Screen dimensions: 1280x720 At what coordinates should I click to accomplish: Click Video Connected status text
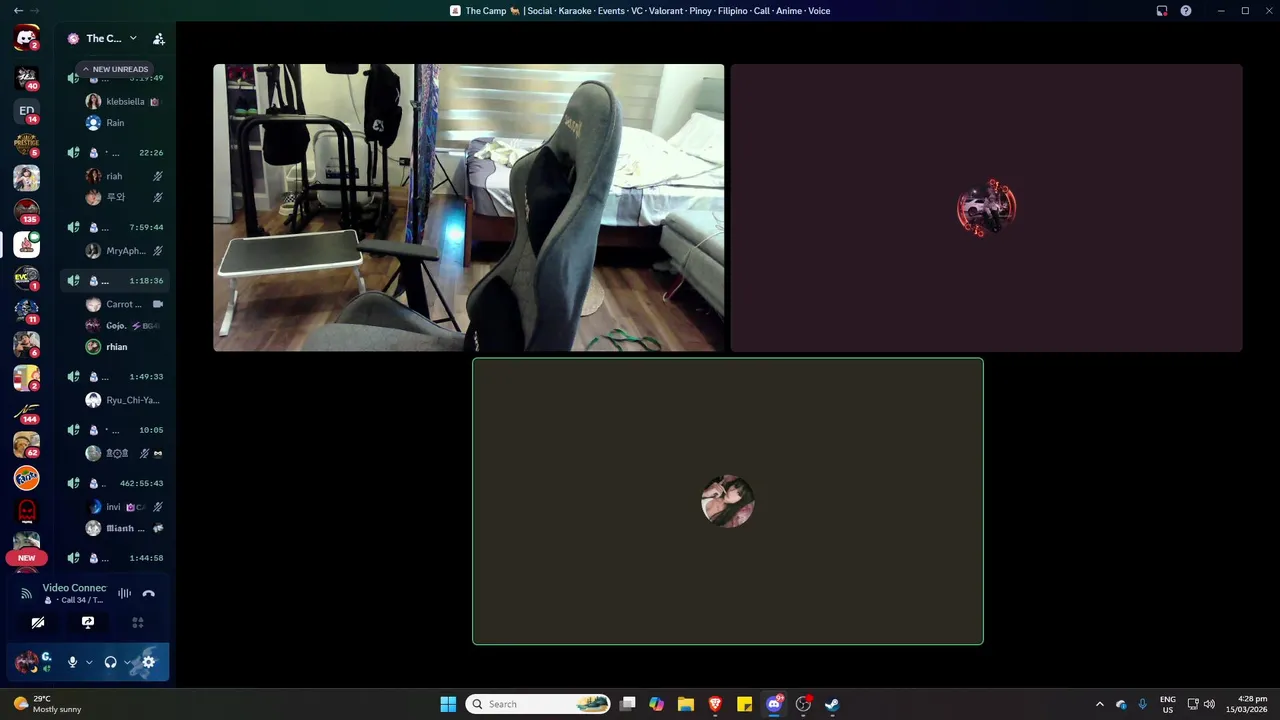(x=74, y=588)
